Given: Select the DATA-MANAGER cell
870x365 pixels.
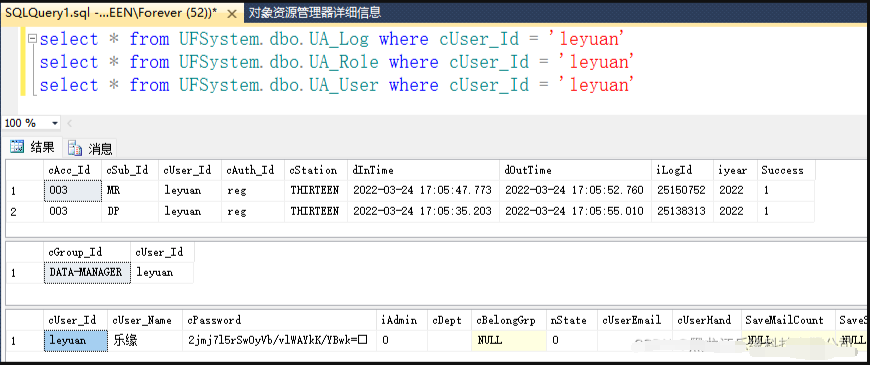Looking at the screenshot, I should (x=87, y=272).
